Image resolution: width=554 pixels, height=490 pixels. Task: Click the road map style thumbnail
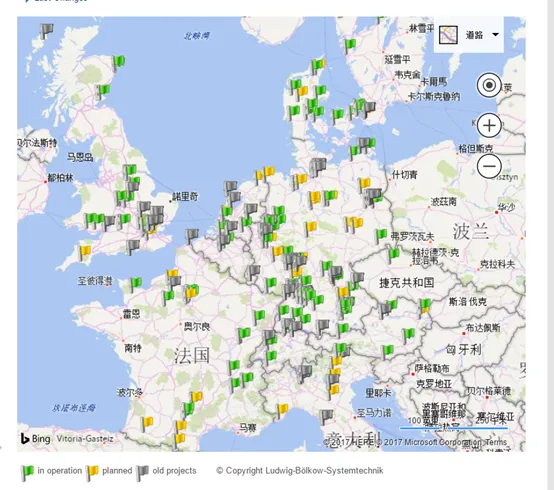tap(448, 35)
